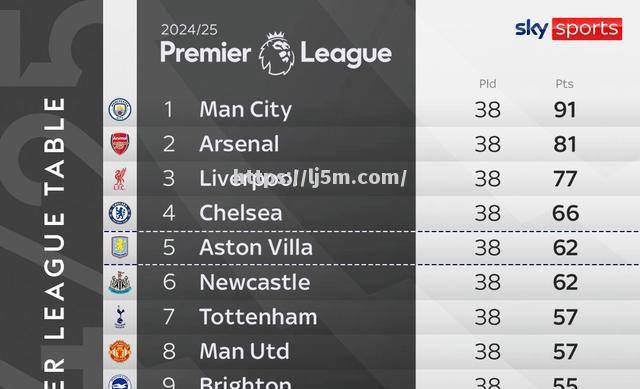
Task: Select the Arsenal team name
Action: click(239, 144)
